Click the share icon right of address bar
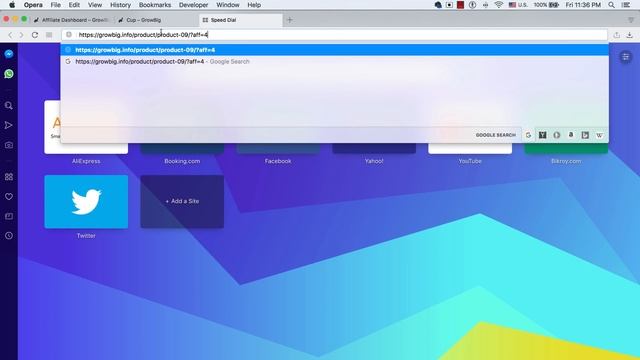 [616, 35]
